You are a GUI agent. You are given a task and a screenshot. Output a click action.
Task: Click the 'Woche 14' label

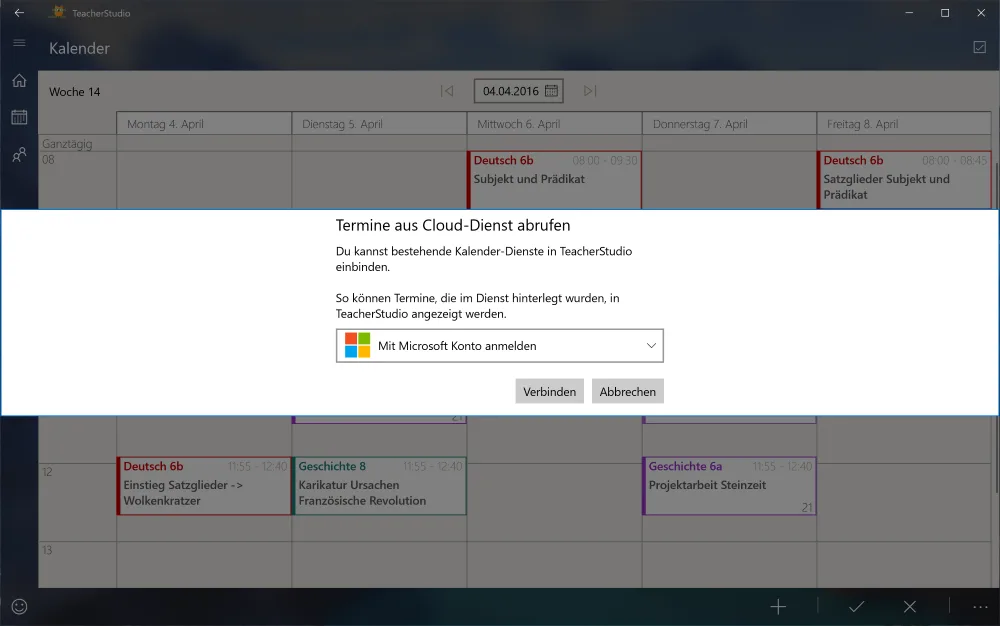click(x=75, y=92)
